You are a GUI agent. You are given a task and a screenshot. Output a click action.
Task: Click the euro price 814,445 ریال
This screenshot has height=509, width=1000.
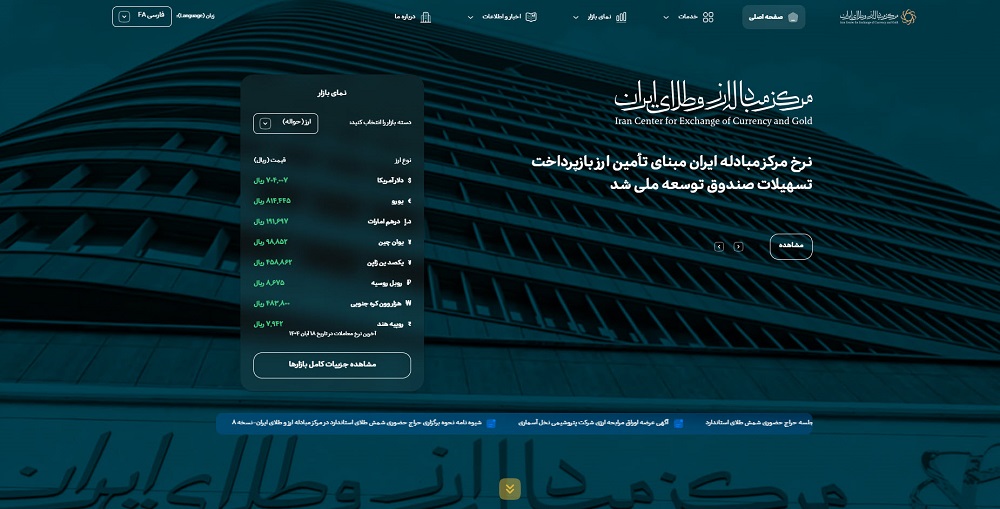tap(272, 201)
